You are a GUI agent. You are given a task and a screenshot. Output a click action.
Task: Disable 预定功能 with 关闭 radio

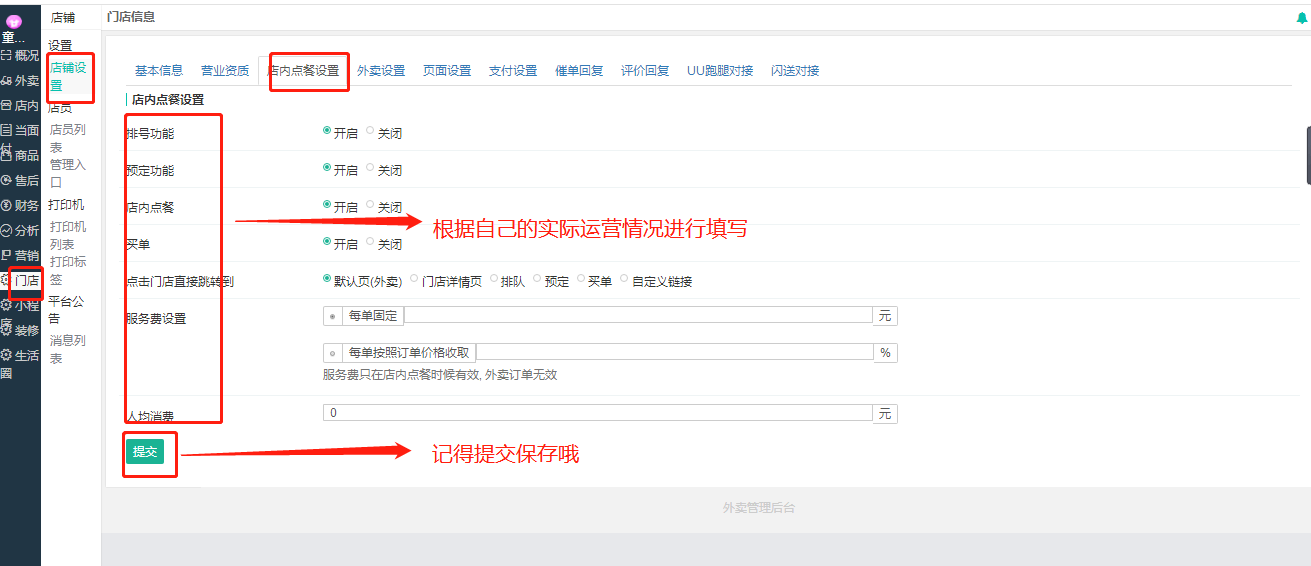click(371, 168)
